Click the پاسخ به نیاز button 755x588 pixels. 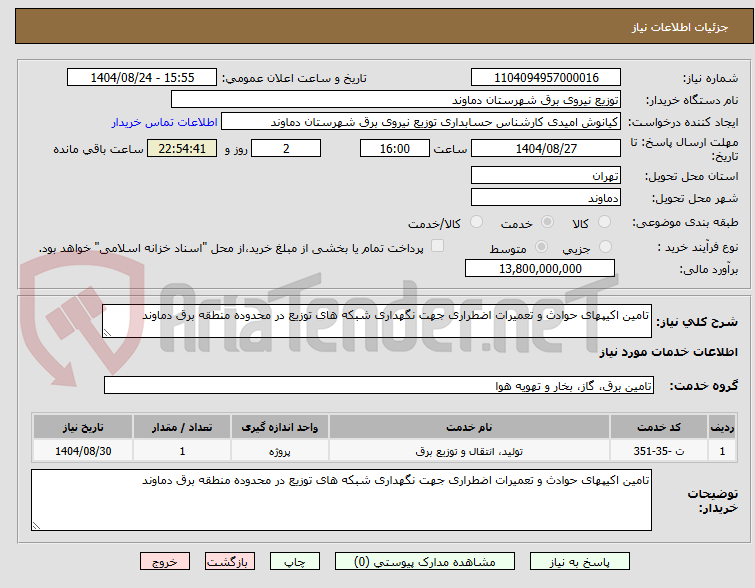[x=580, y=562]
